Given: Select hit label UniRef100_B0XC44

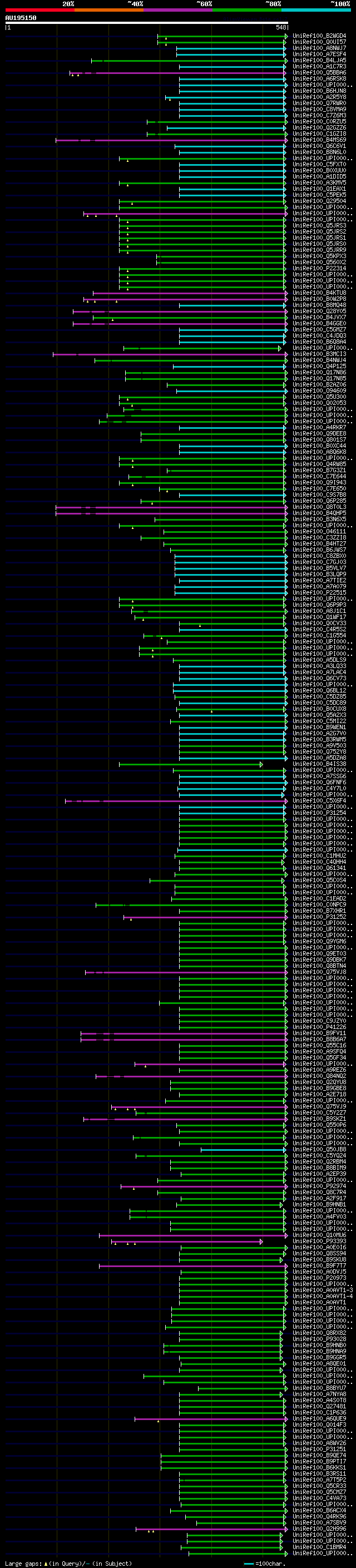Looking at the screenshot, I should (319, 446).
